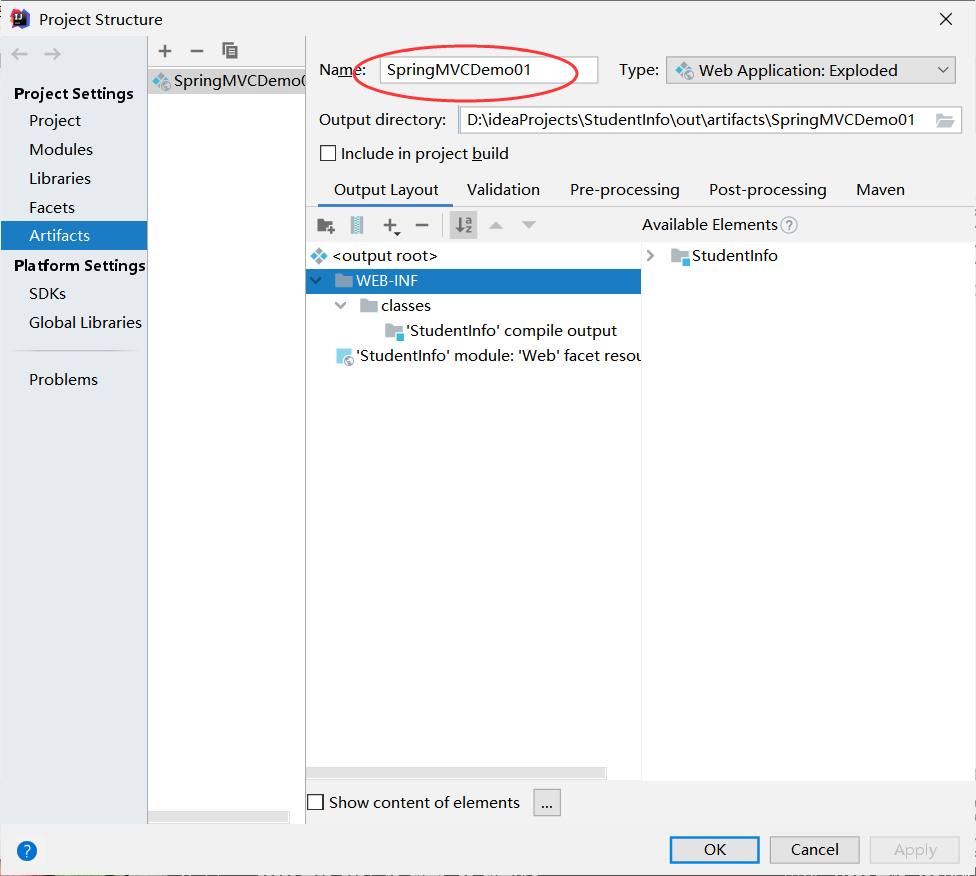Copy the selected artifact
This screenshot has width=976, height=876.
(230, 51)
